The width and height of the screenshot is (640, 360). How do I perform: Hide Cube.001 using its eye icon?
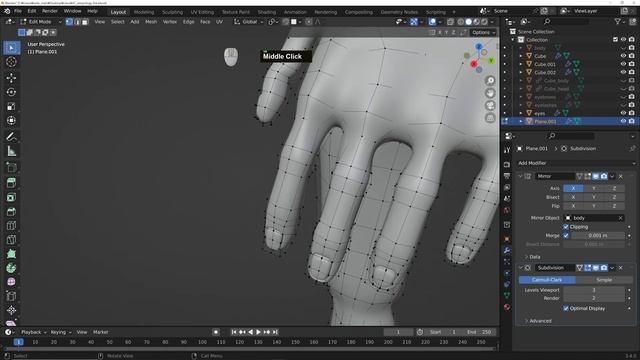coord(623,64)
